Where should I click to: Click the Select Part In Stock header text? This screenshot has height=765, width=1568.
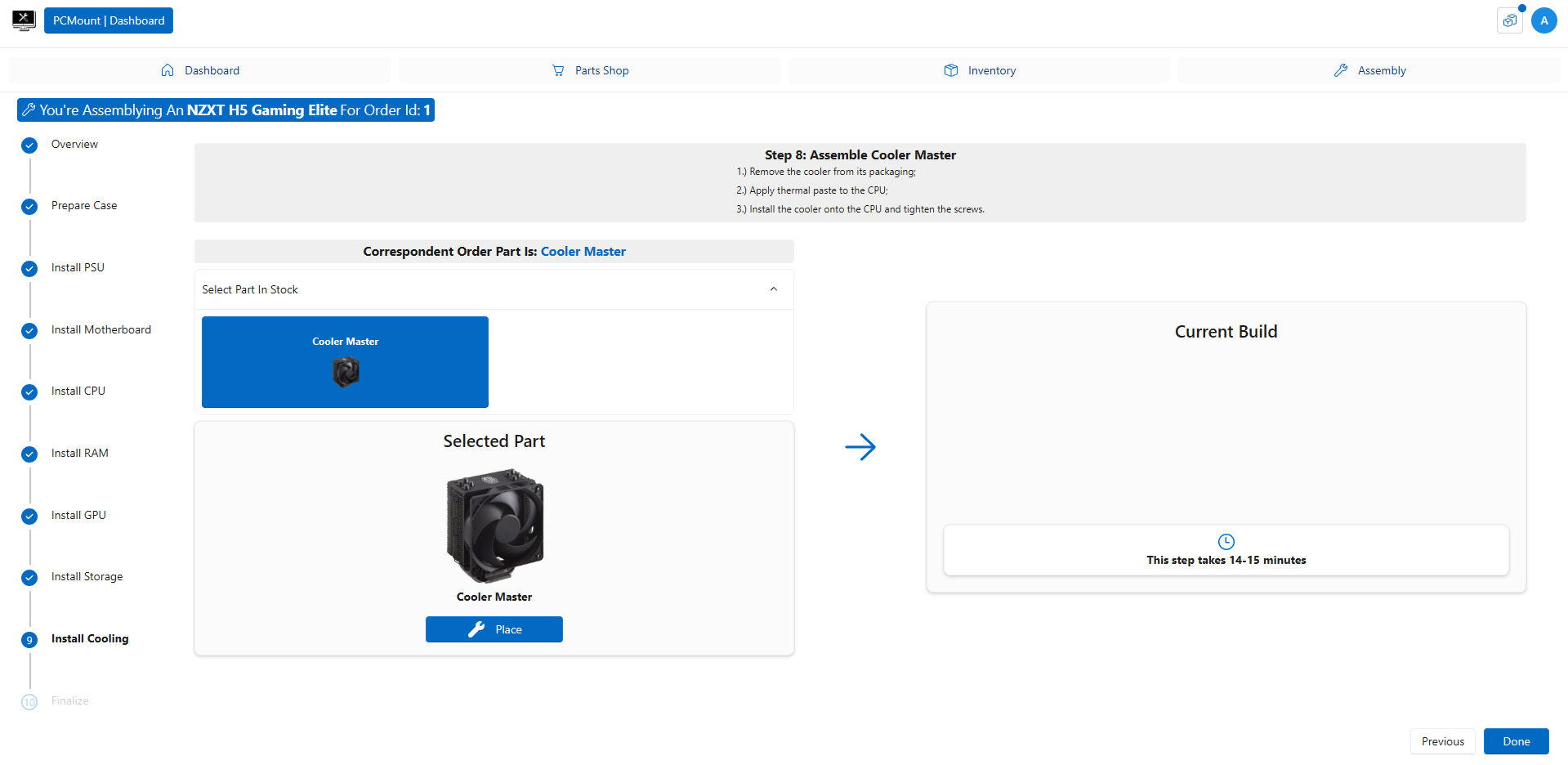tap(250, 289)
